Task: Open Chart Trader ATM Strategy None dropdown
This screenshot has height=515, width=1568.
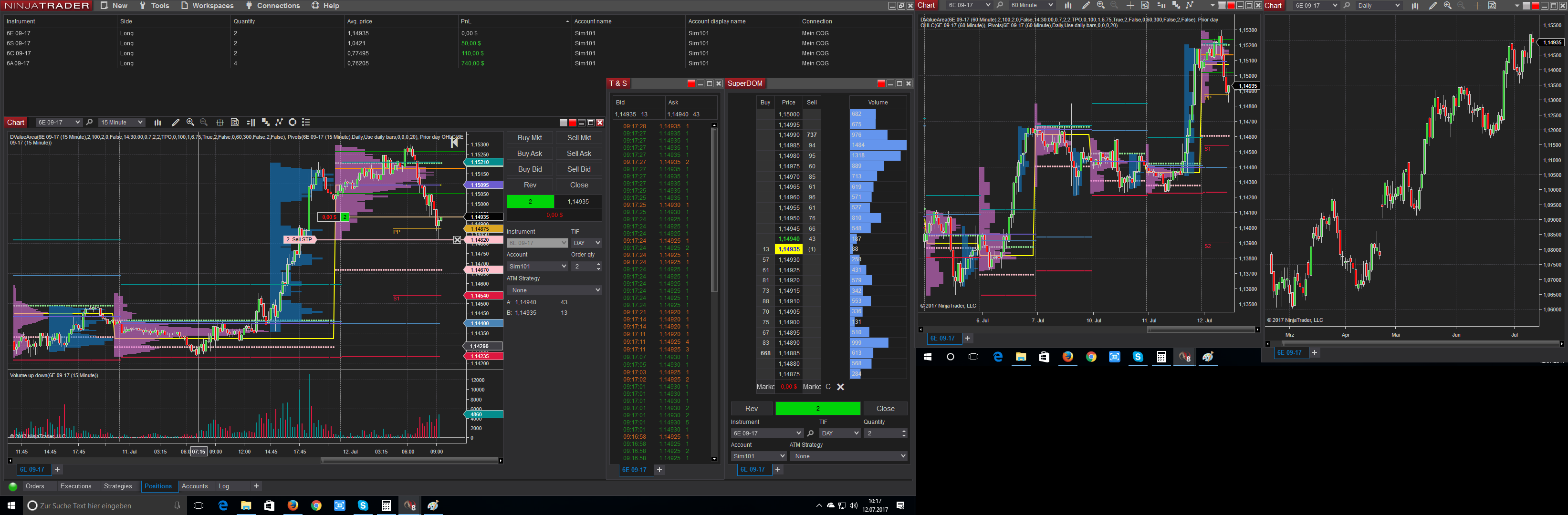Action: pyautogui.click(x=554, y=290)
